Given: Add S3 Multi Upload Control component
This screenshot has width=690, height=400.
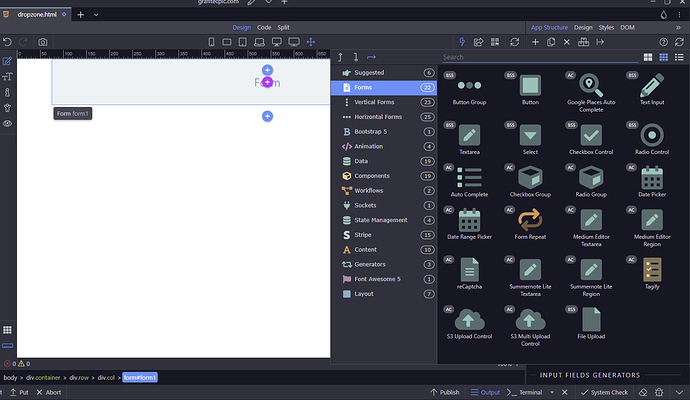Looking at the screenshot, I should click(530, 327).
